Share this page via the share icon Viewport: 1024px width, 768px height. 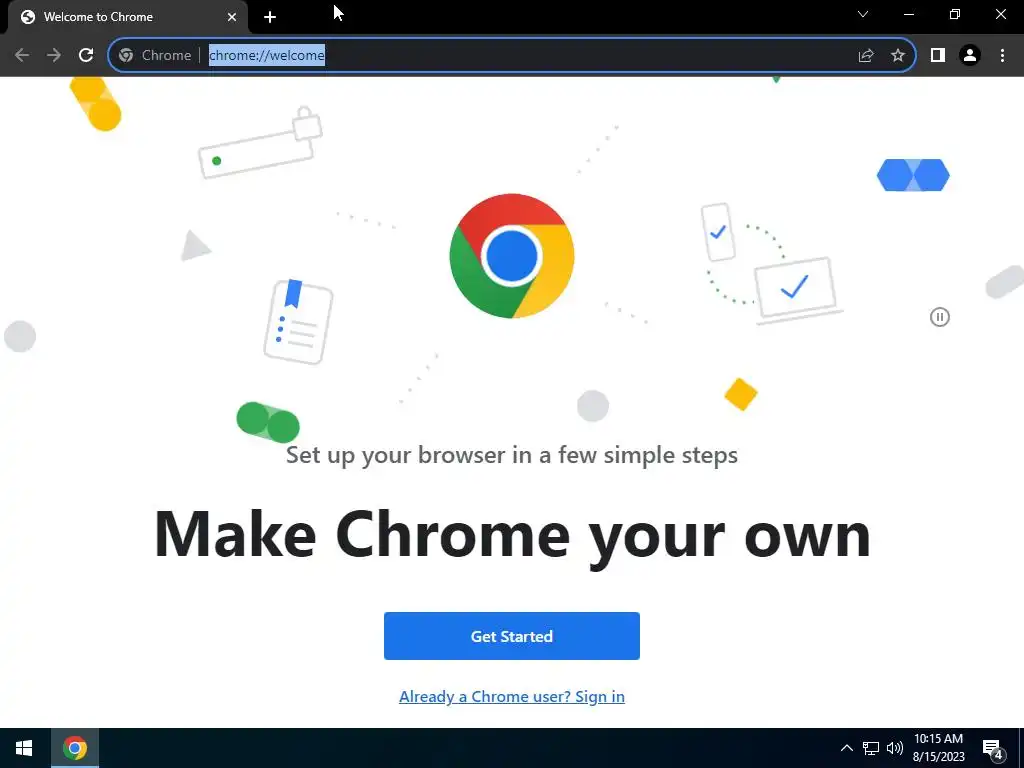click(x=866, y=56)
